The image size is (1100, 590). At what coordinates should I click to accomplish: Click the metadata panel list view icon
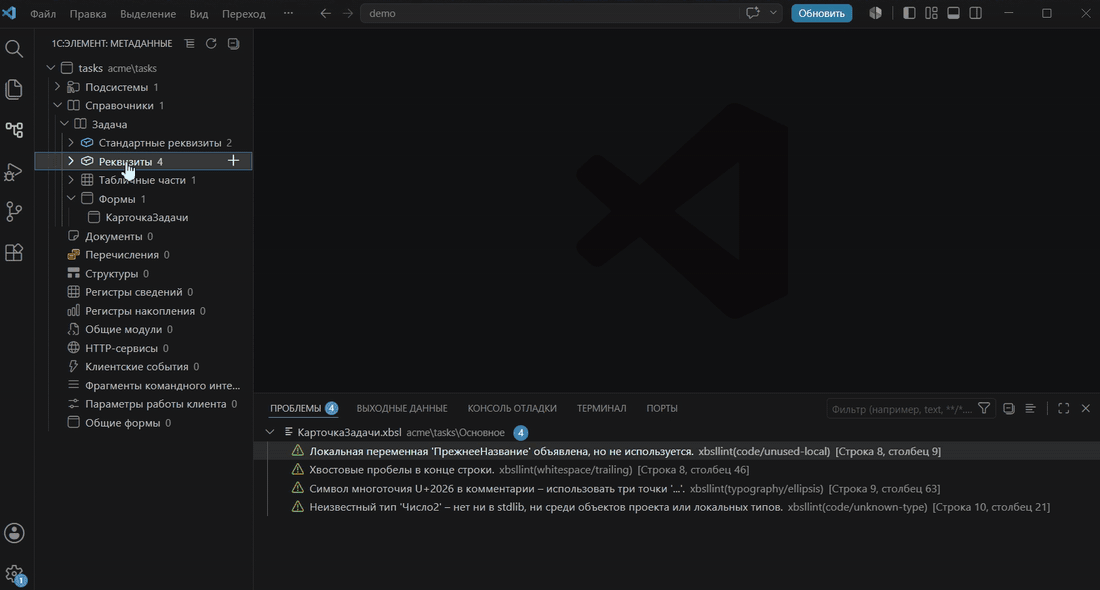pos(189,43)
